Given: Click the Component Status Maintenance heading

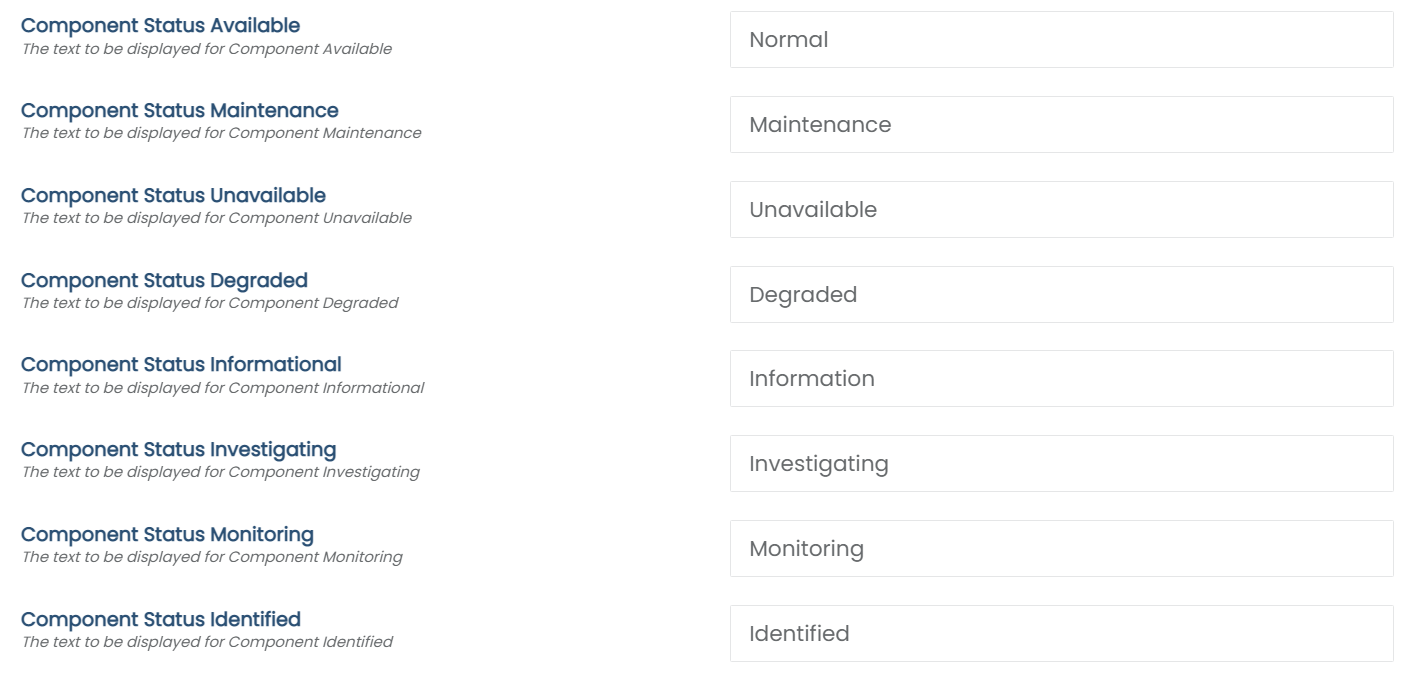Looking at the screenshot, I should (x=180, y=110).
